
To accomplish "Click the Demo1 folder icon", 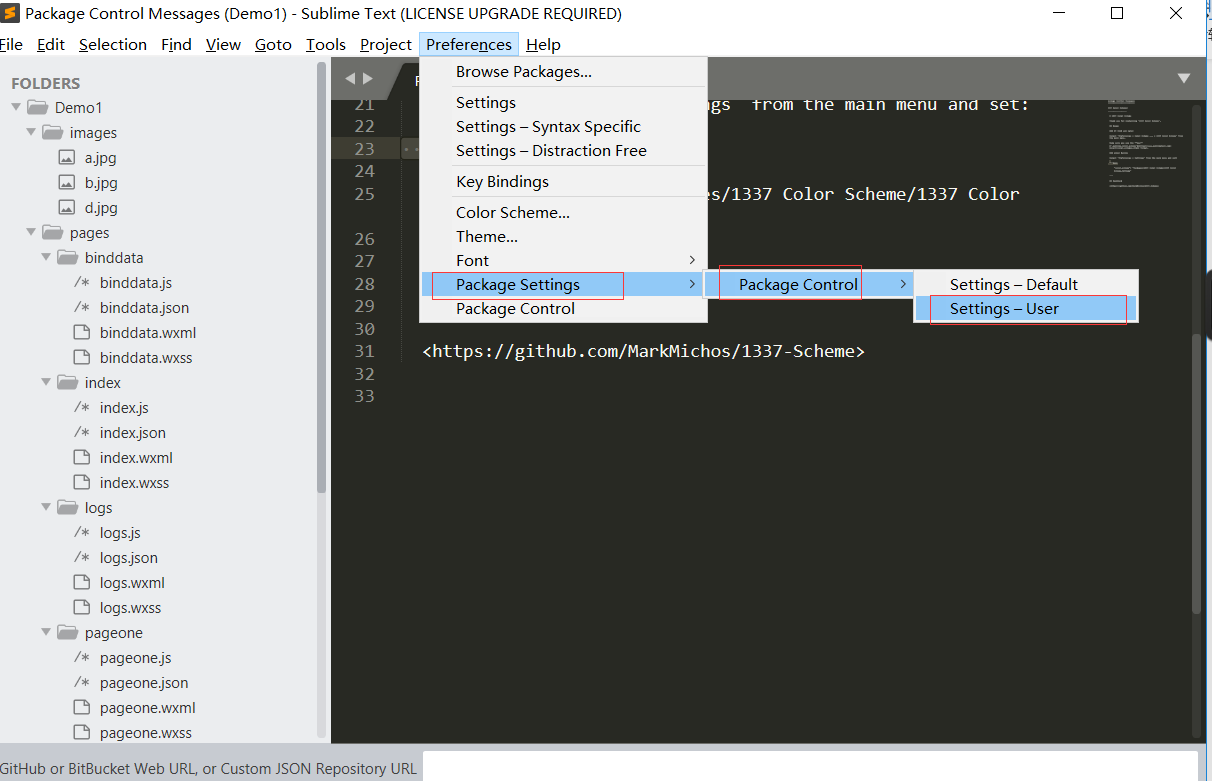I will (37, 107).
